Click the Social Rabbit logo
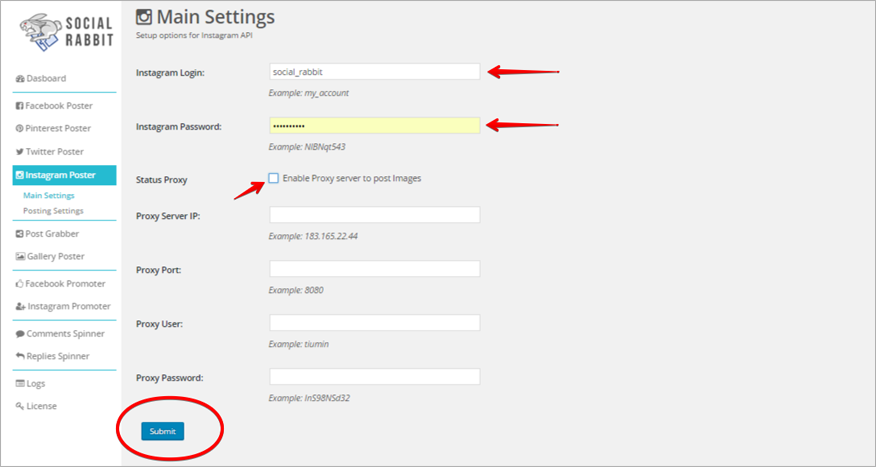Image resolution: width=876 pixels, height=467 pixels. point(66,32)
